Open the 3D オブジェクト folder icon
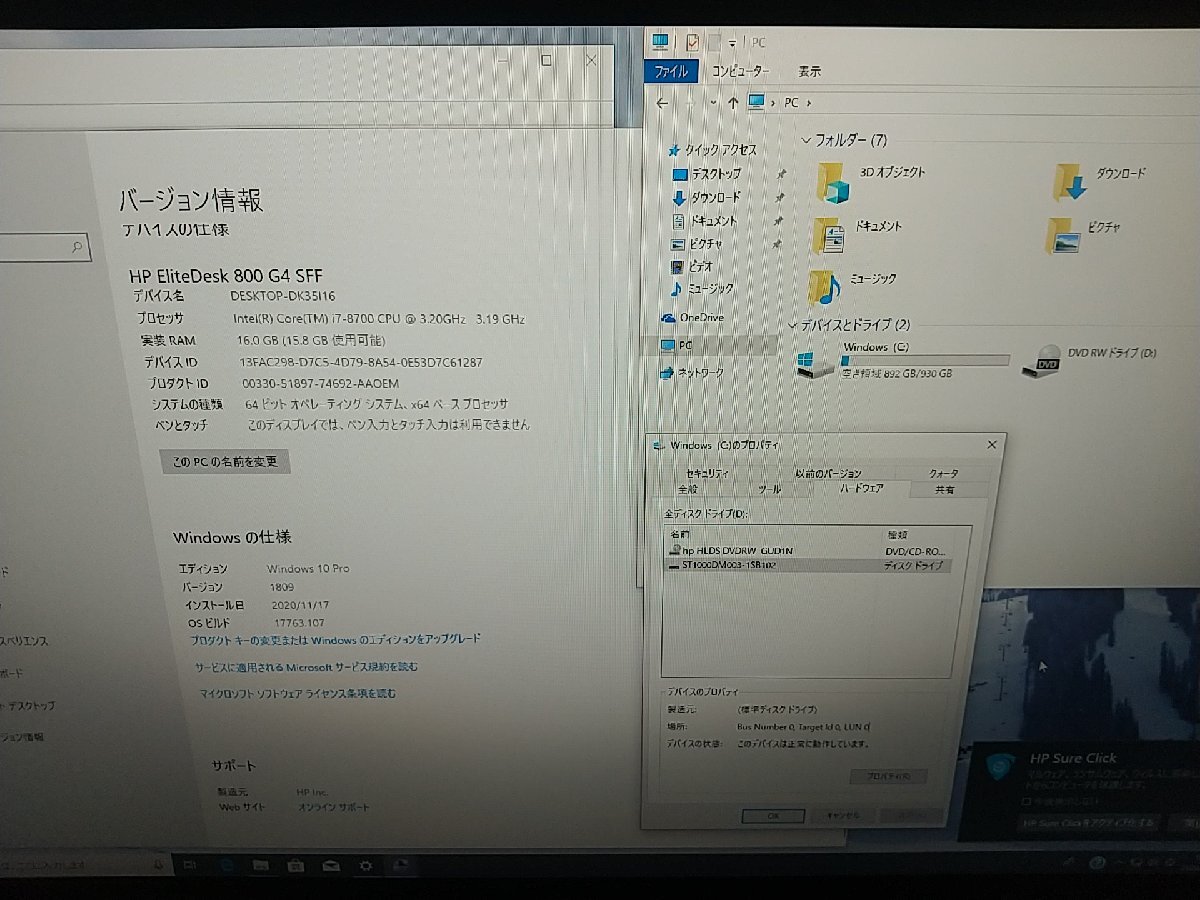Image resolution: width=1200 pixels, height=900 pixels. click(x=832, y=181)
